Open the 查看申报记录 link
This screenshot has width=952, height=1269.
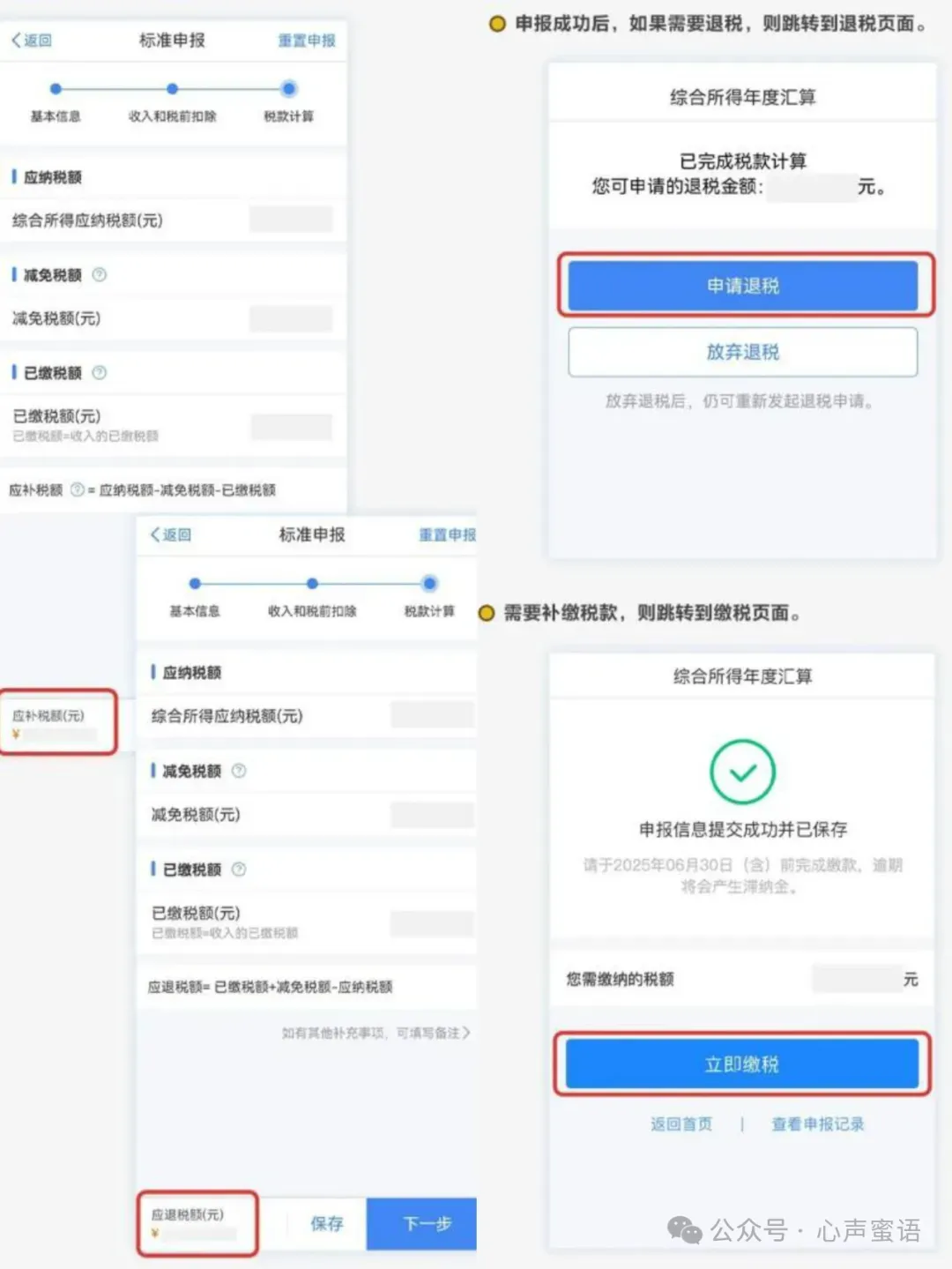[x=818, y=1123]
